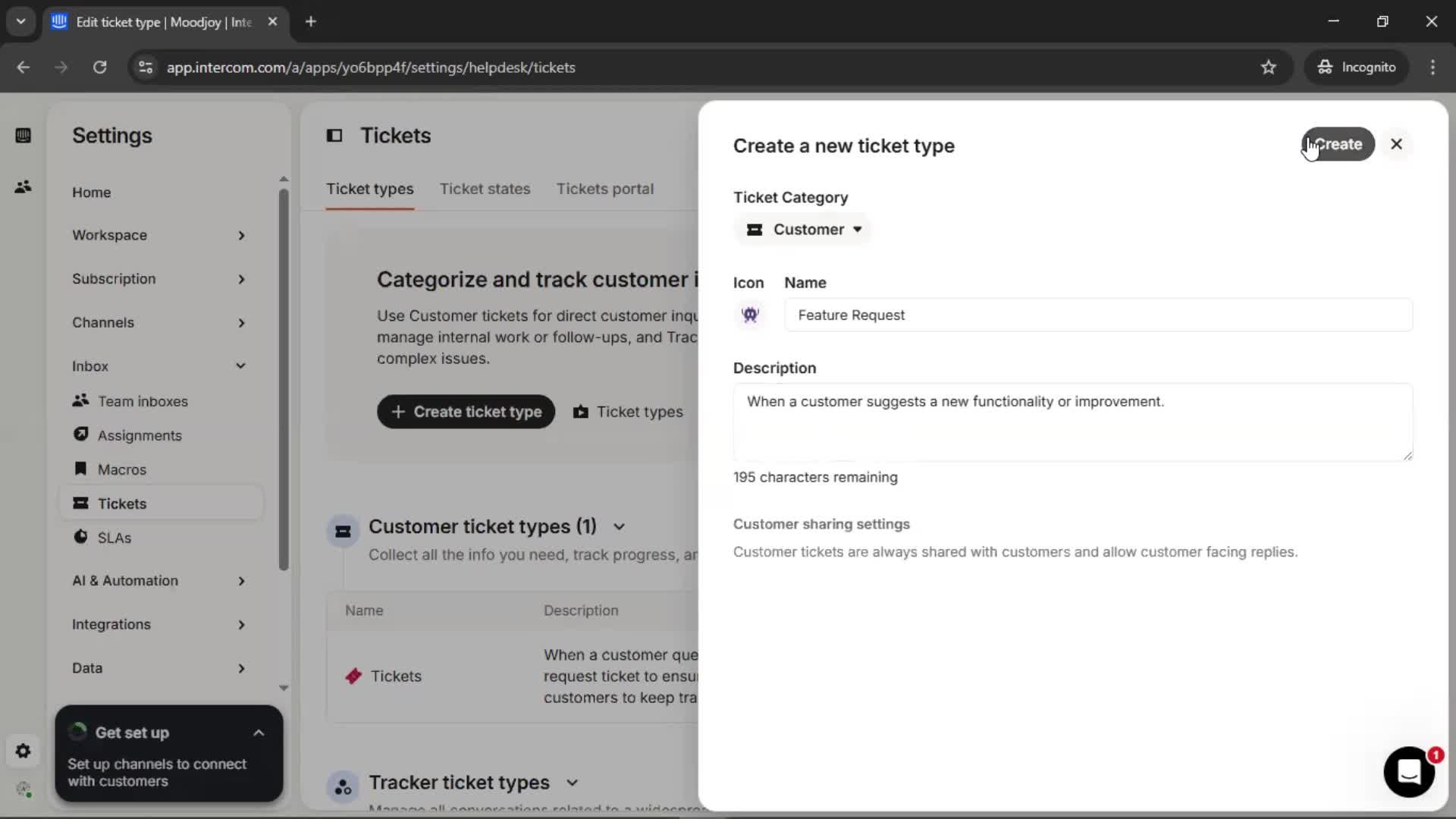1456x819 pixels.
Task: Close the Edit ticket type browser tab
Action: coord(272,22)
